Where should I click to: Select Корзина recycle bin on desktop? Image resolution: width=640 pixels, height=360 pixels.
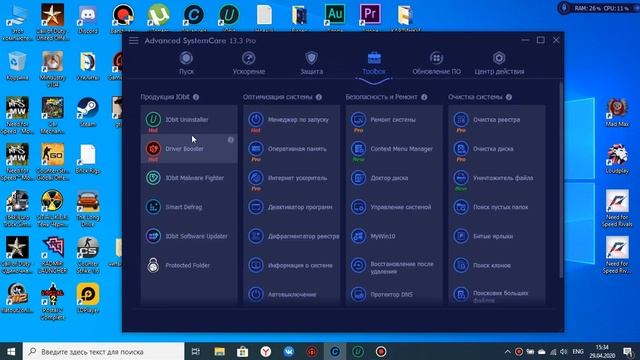pos(17,65)
